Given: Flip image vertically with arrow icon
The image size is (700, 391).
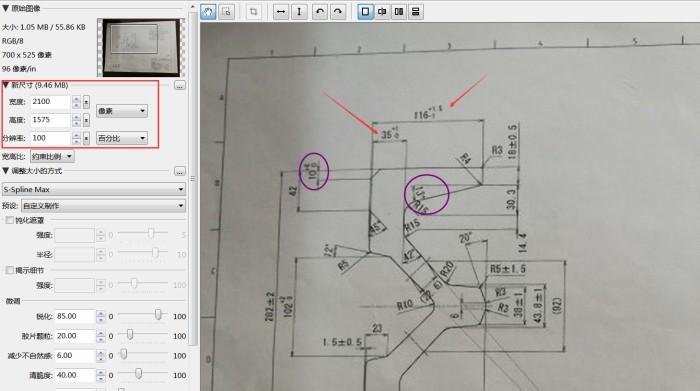Looking at the screenshot, I should 299,12.
